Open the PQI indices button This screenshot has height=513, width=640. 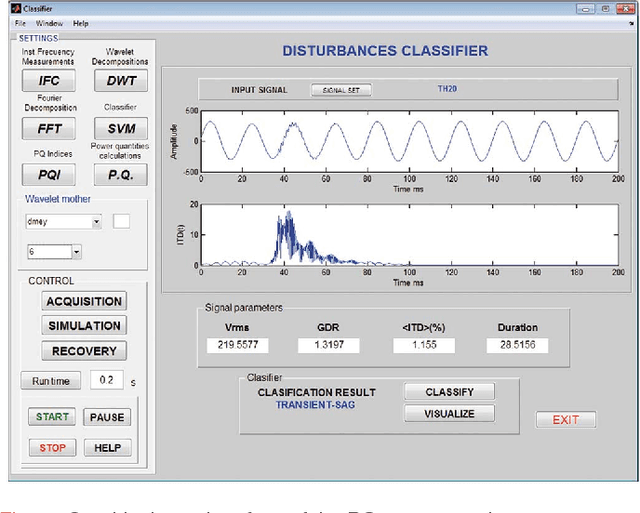(49, 175)
